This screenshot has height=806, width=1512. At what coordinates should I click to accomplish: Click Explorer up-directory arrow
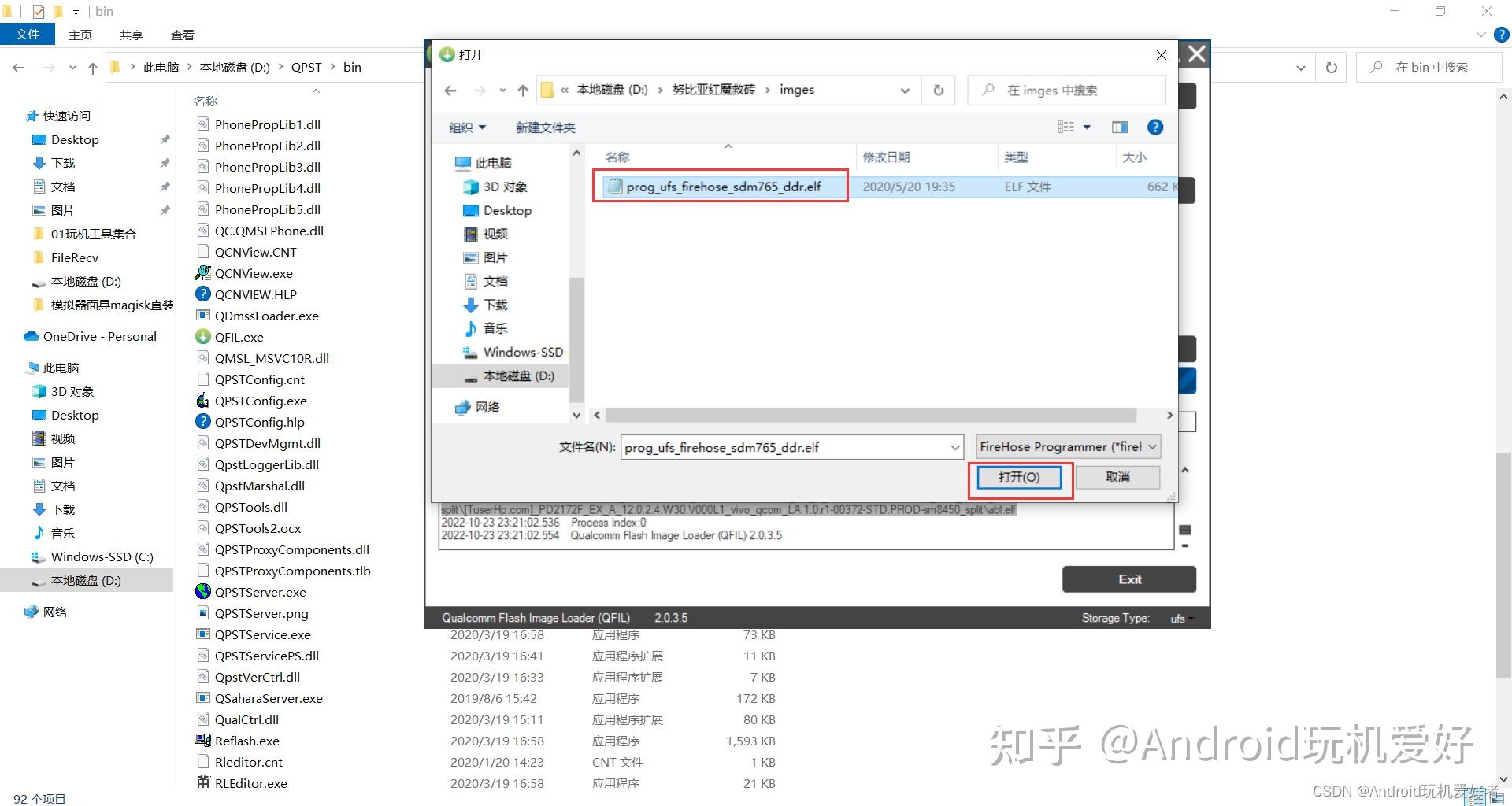tap(93, 68)
